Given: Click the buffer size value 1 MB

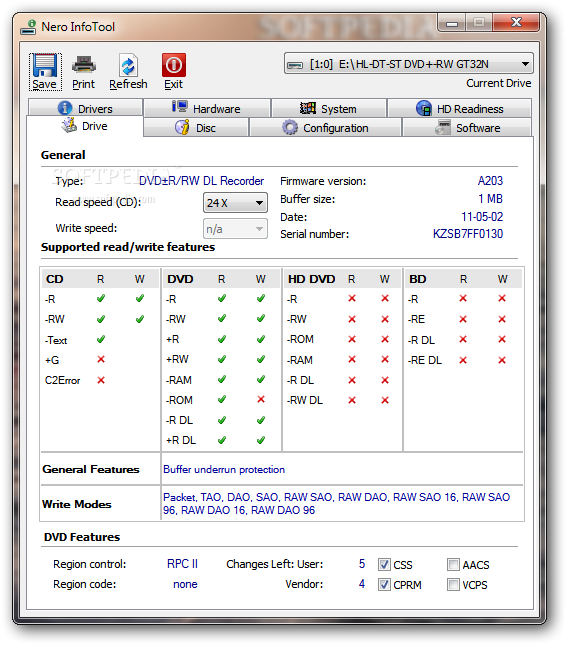Looking at the screenshot, I should pos(490,199).
